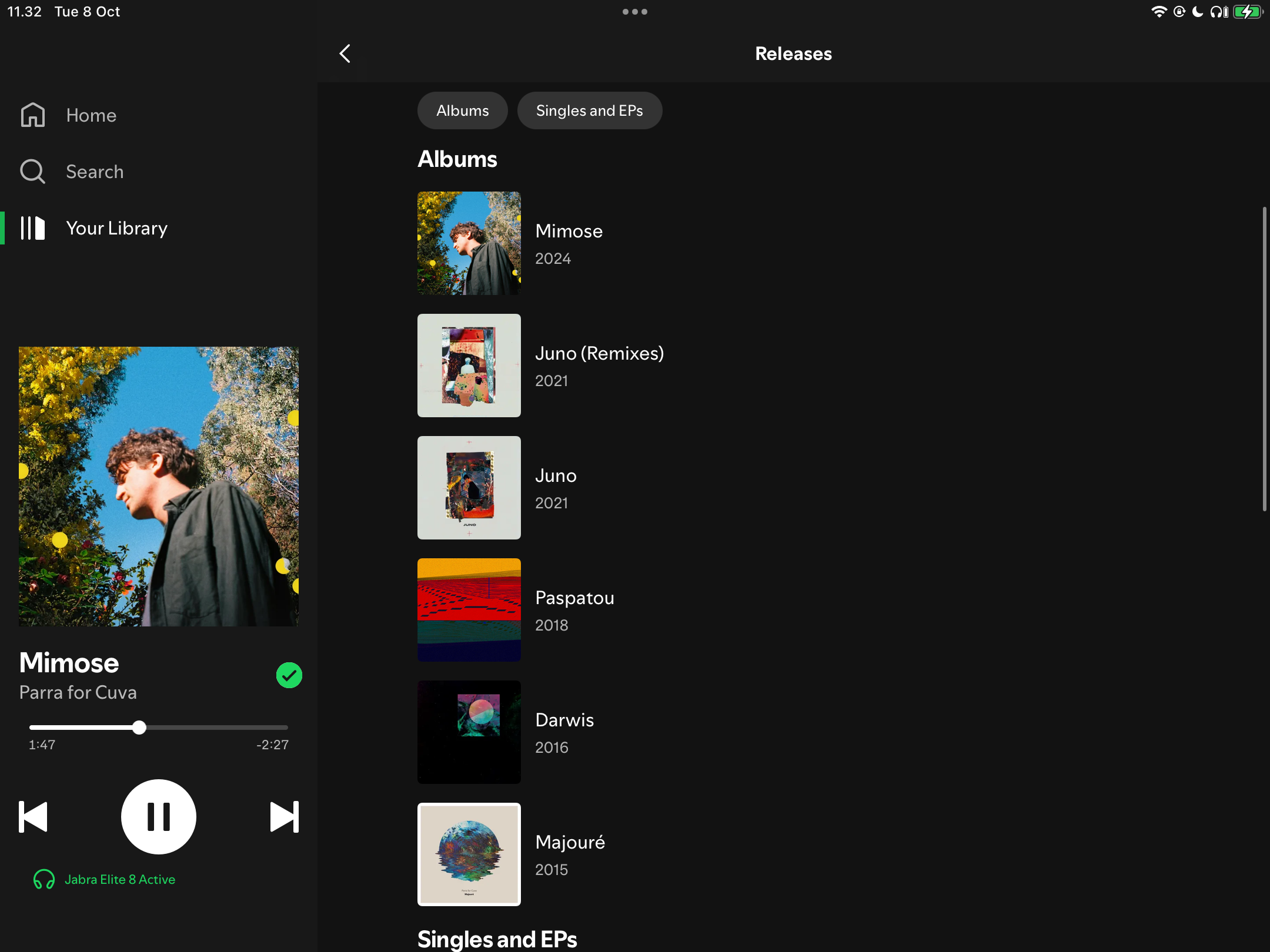Skip to the previous track
Viewport: 1270px width, 952px height.
[33, 817]
